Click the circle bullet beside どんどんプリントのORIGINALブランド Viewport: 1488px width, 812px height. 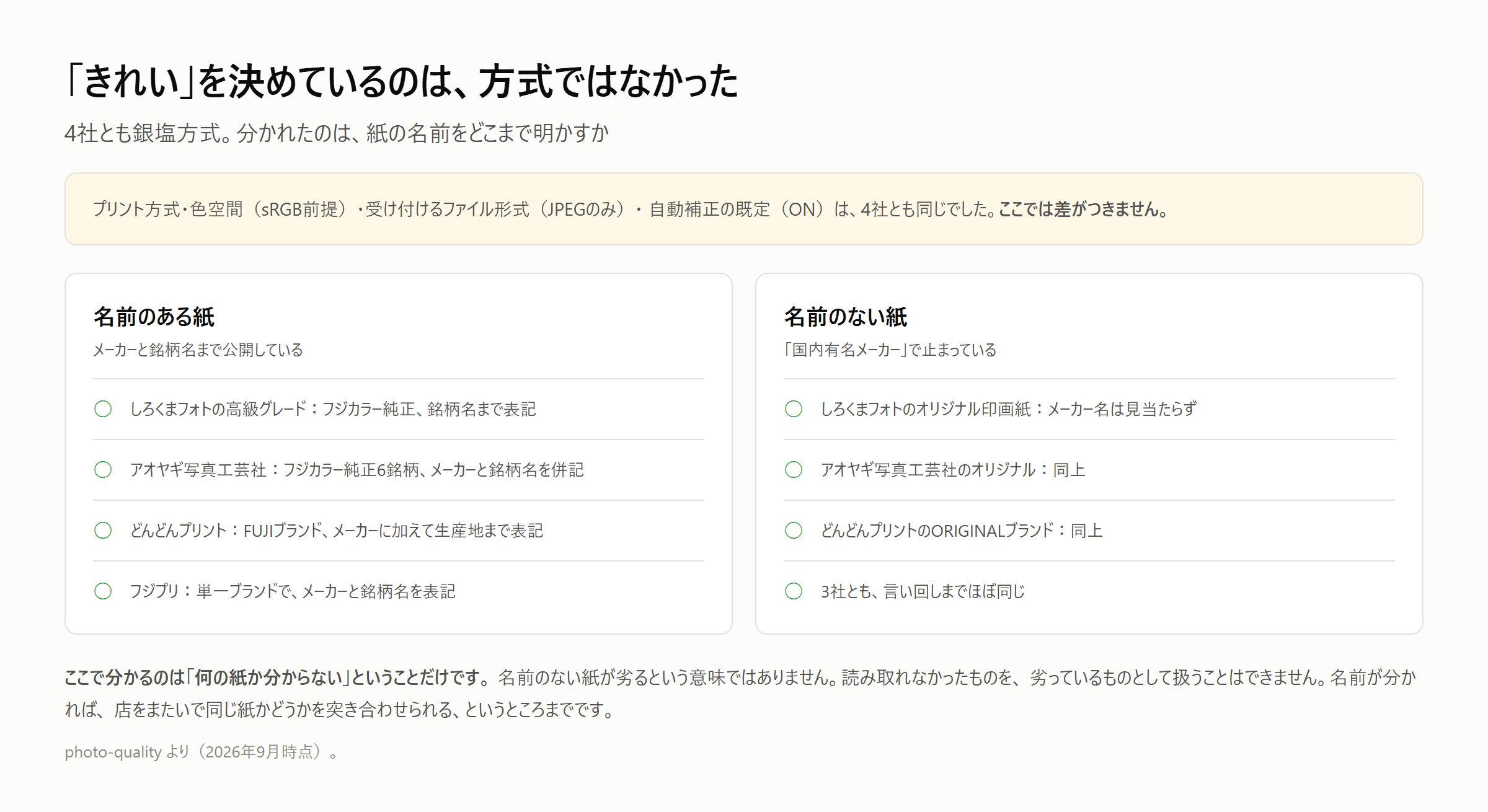[794, 531]
